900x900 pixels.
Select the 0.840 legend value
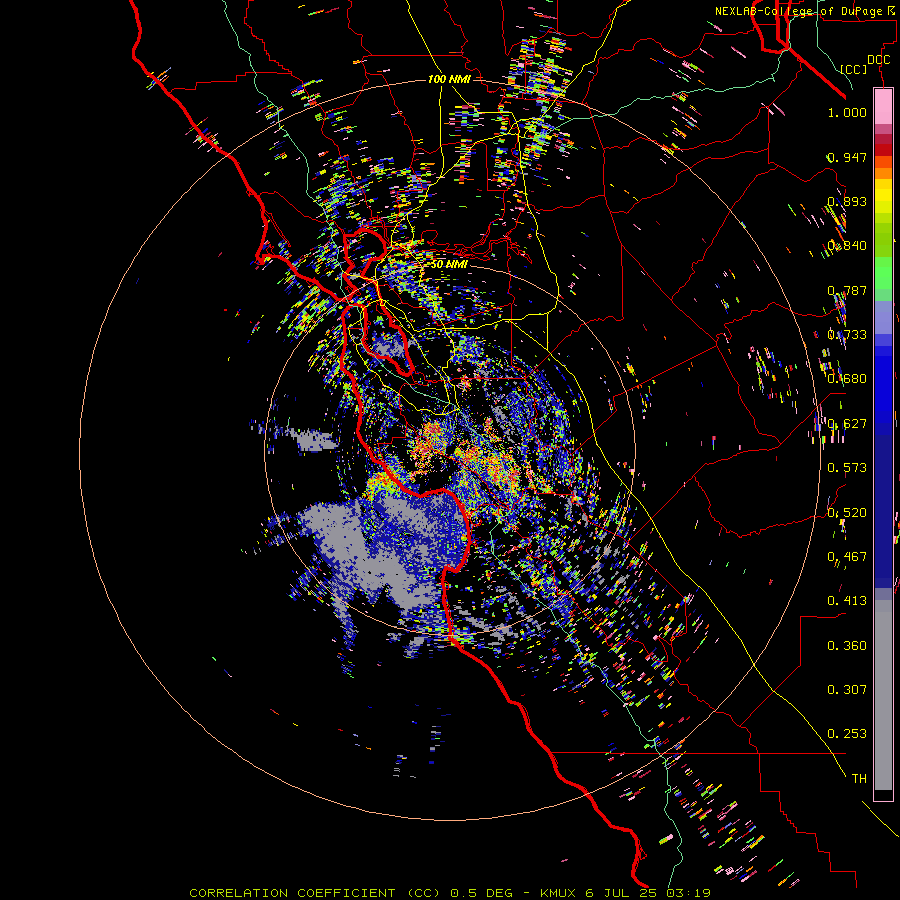(847, 245)
